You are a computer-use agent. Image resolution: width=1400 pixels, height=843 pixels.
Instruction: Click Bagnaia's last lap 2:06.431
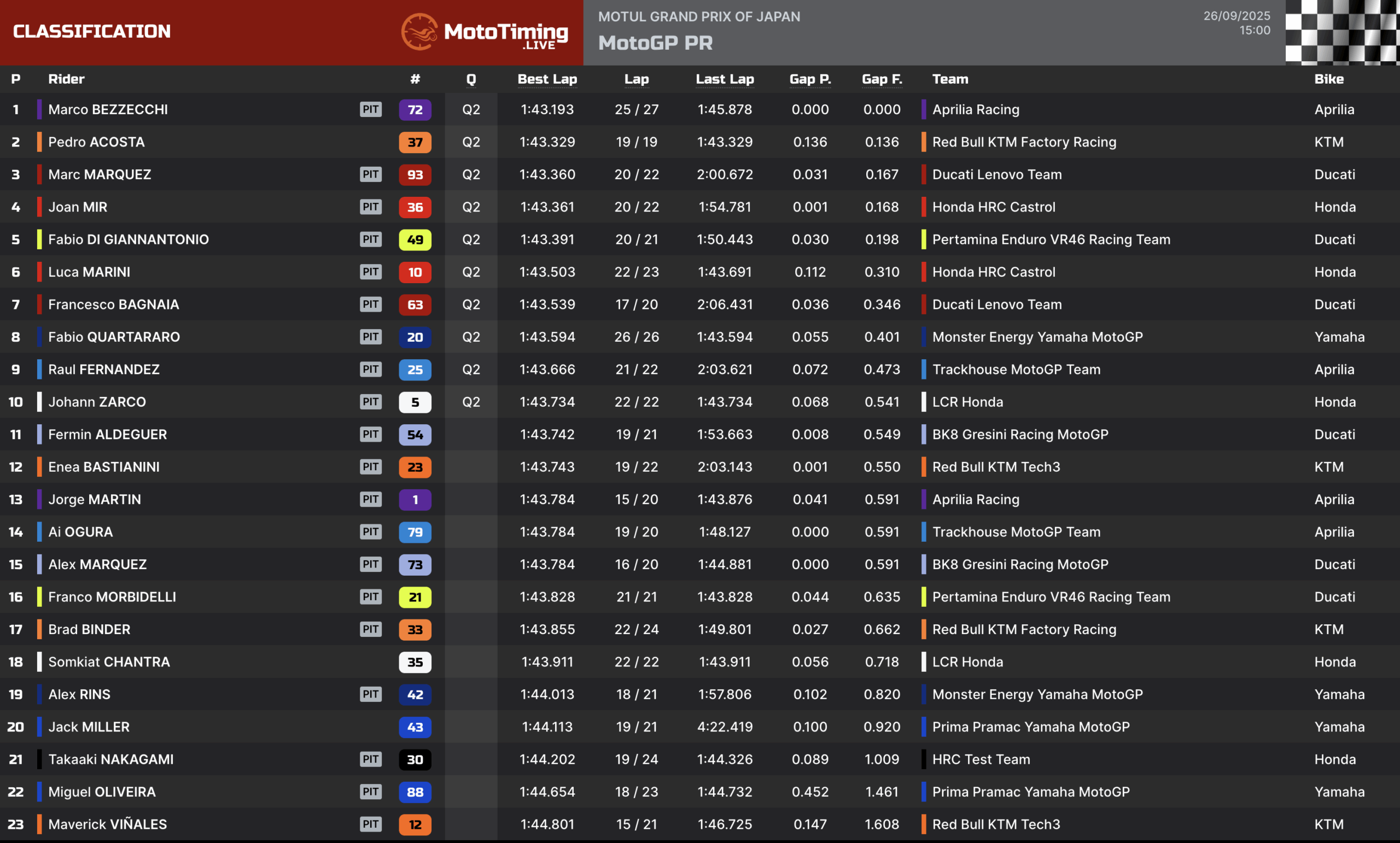pyautogui.click(x=725, y=305)
